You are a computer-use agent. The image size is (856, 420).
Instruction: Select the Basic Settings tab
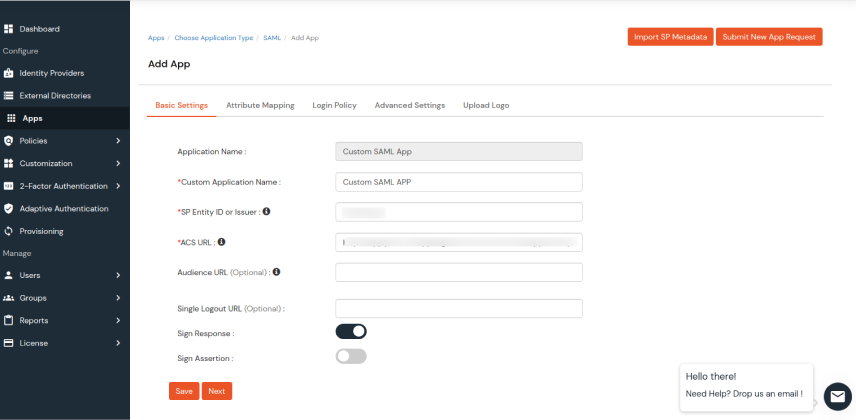coord(182,105)
